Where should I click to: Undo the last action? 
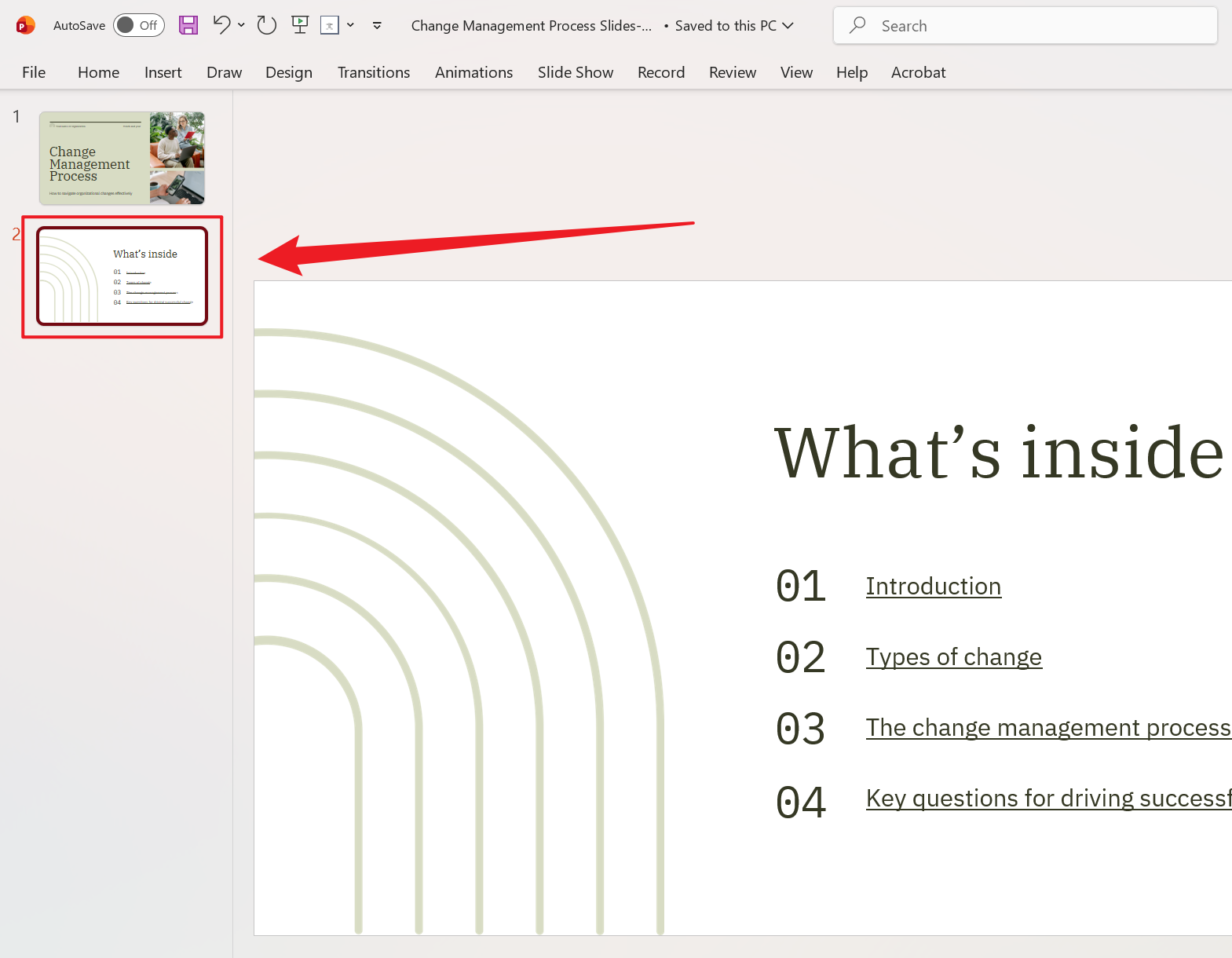click(221, 25)
